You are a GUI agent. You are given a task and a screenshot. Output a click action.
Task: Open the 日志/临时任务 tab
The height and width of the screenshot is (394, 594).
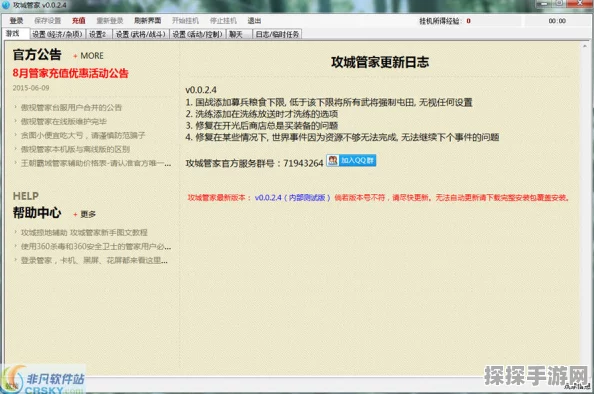(277, 34)
